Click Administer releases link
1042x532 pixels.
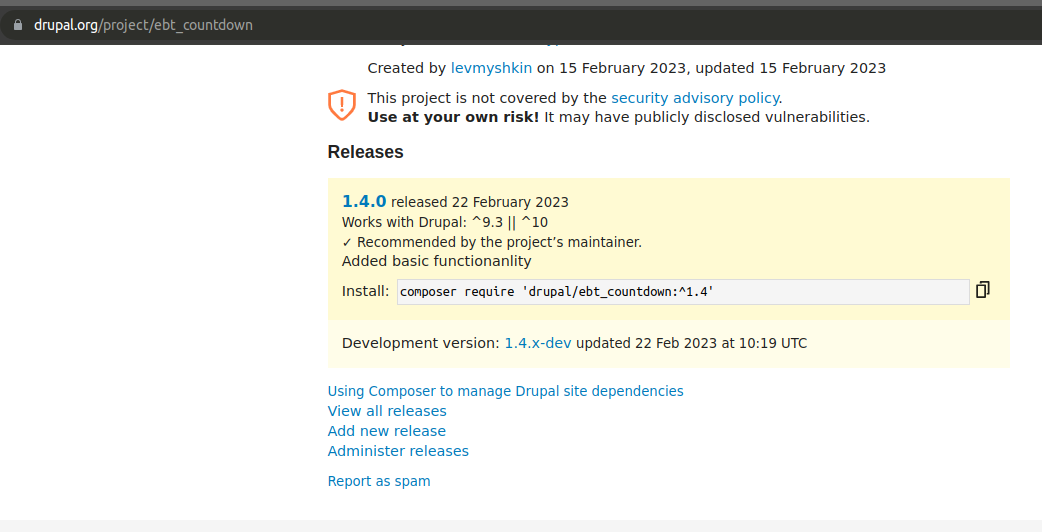398,450
